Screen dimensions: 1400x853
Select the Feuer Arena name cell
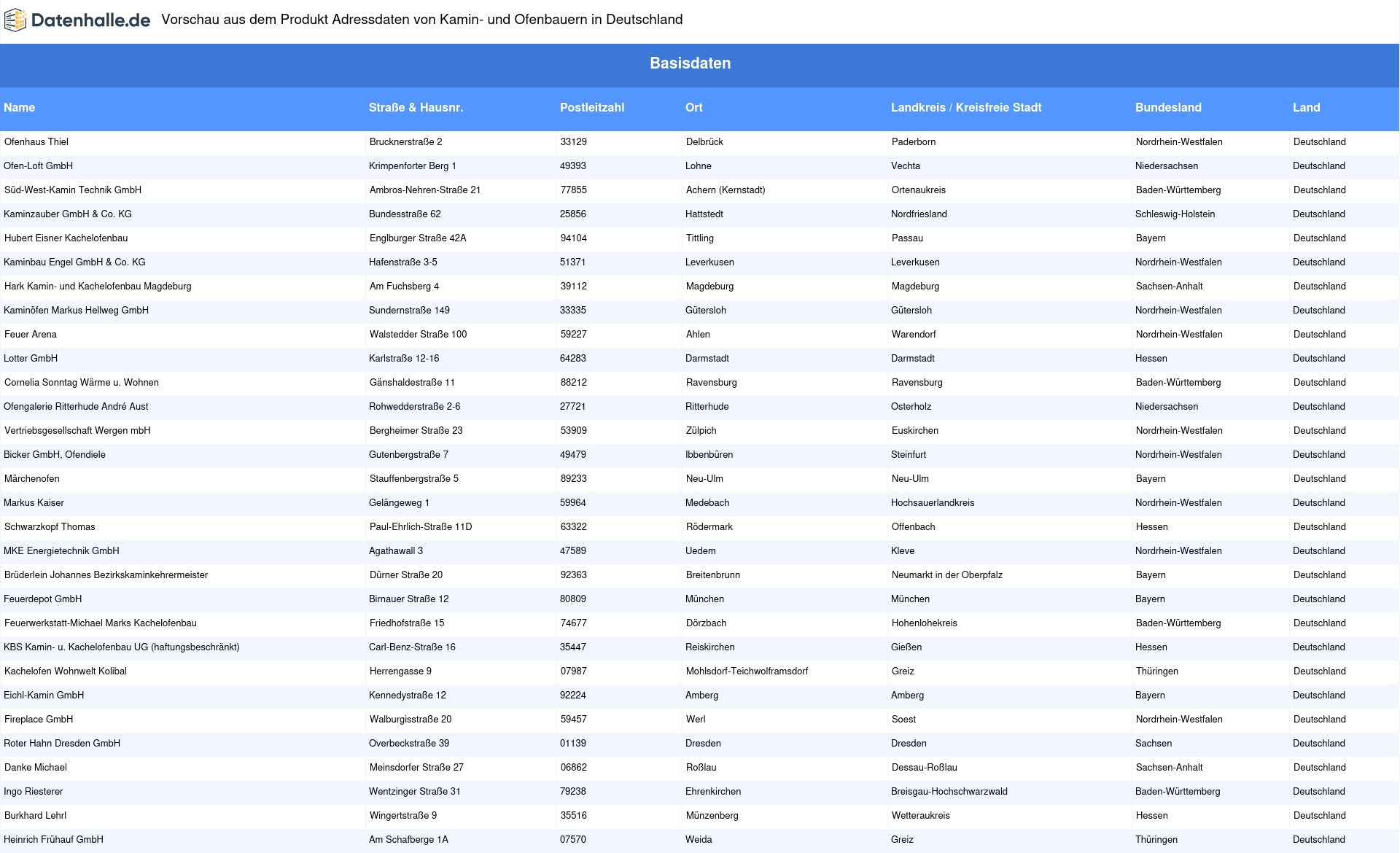click(x=31, y=335)
